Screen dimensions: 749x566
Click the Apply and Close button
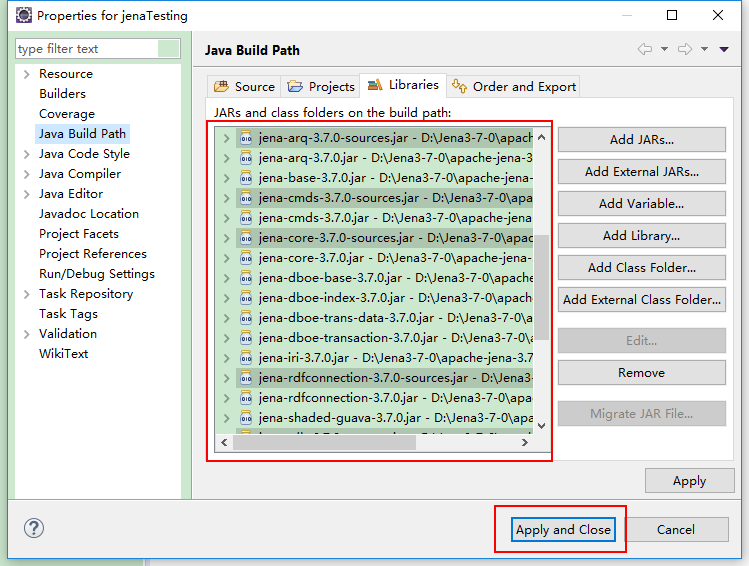562,529
